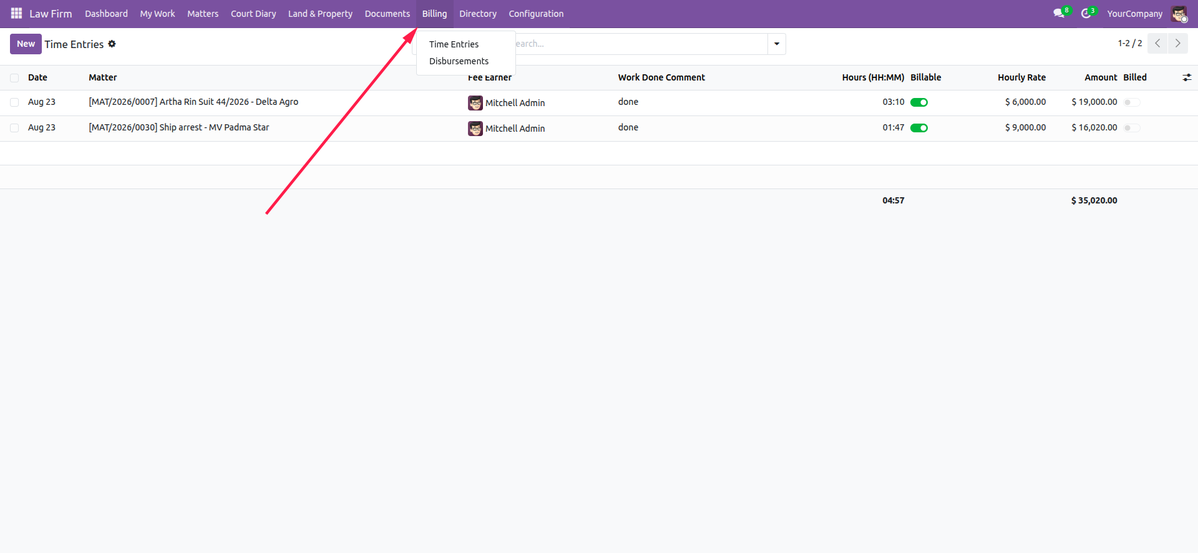Click the $ 35,020.00 total amount
Image resolution: width=1198 pixels, height=553 pixels.
click(x=1094, y=201)
